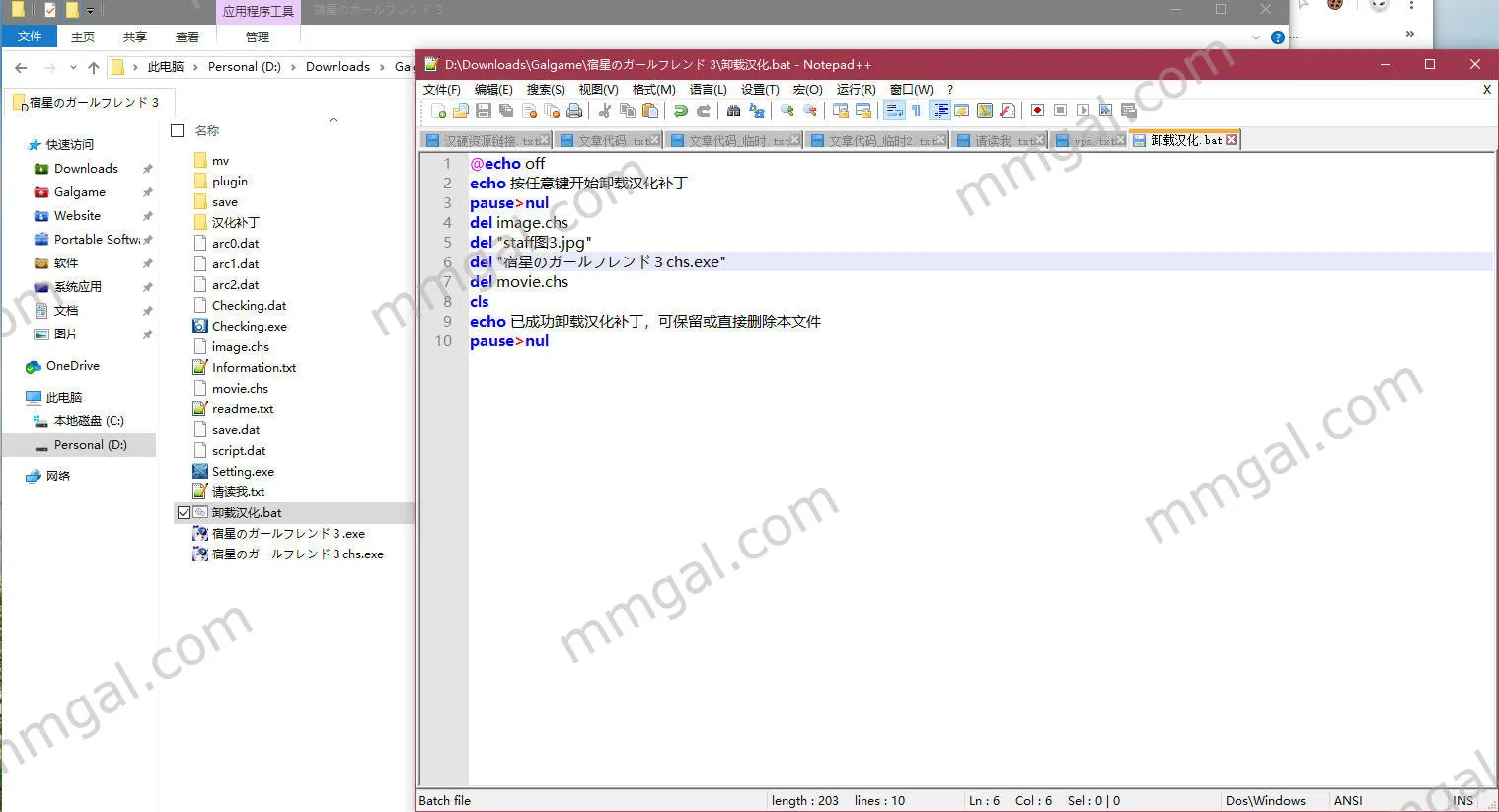Start macro recording with the red record icon
Screen dimensions: 1499x812
click(1037, 111)
